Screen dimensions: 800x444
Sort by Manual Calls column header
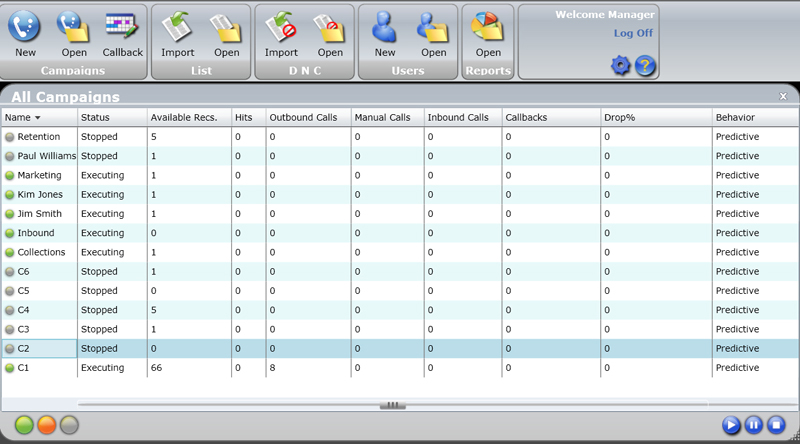387,117
